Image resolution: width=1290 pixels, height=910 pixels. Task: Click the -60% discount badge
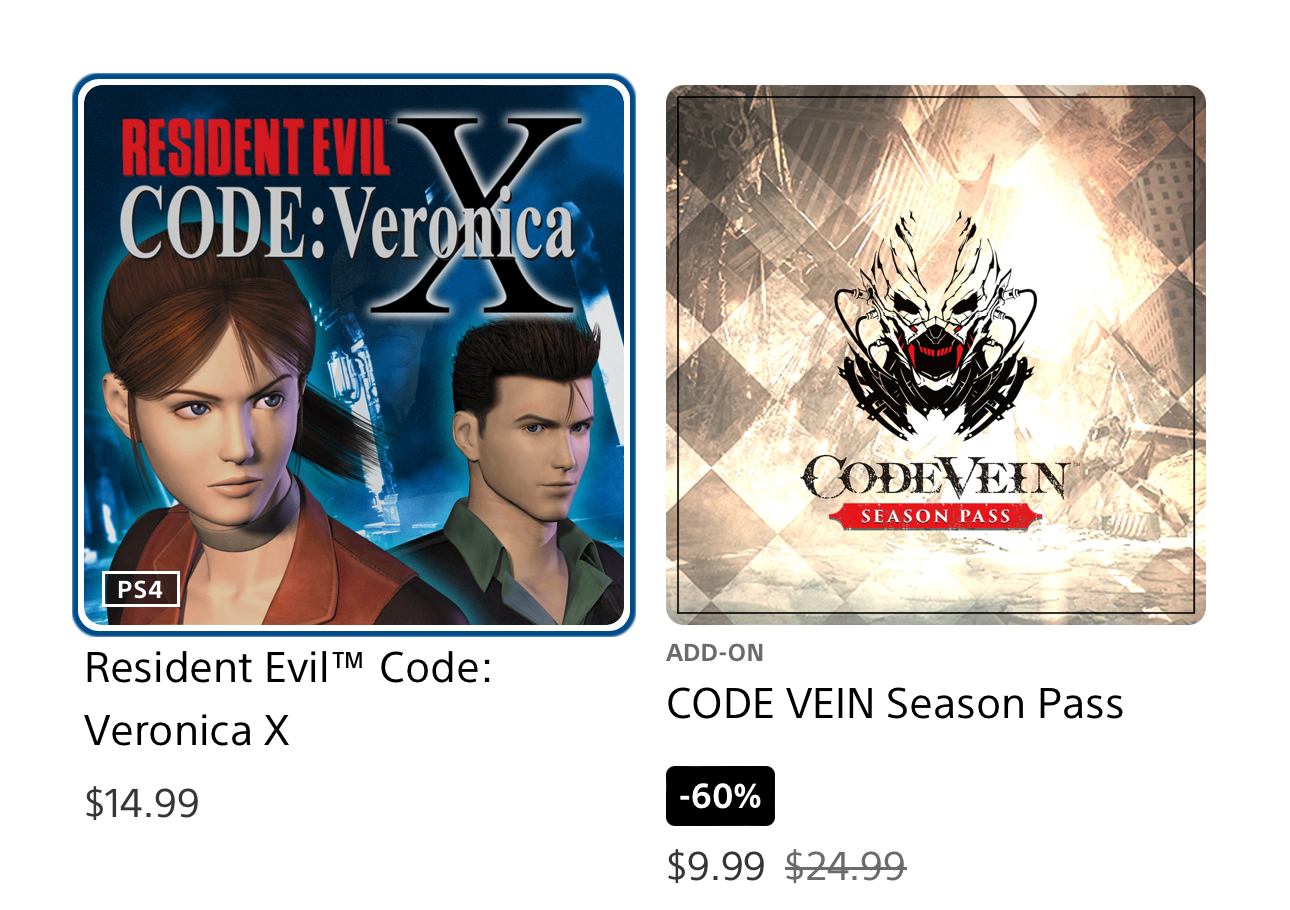coord(720,796)
